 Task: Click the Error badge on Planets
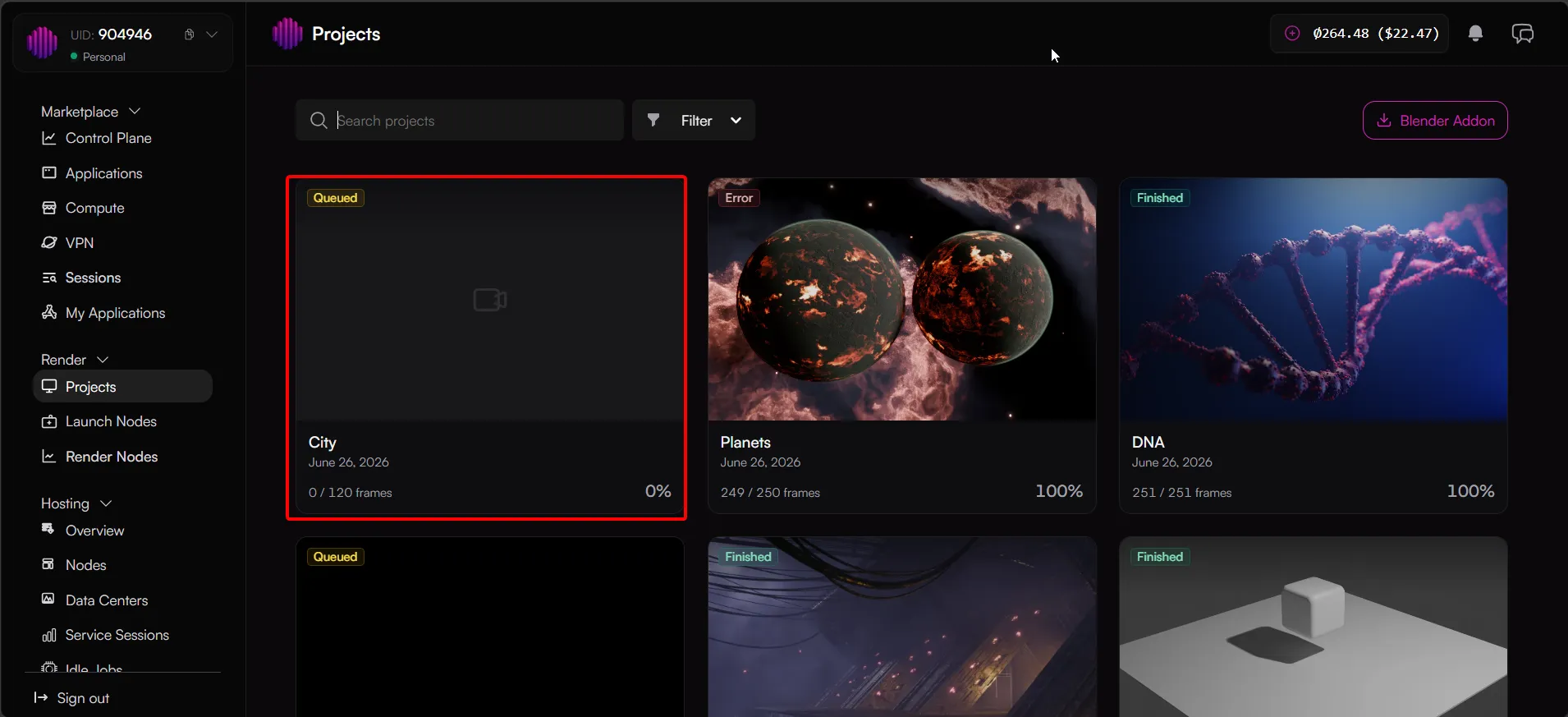(739, 198)
